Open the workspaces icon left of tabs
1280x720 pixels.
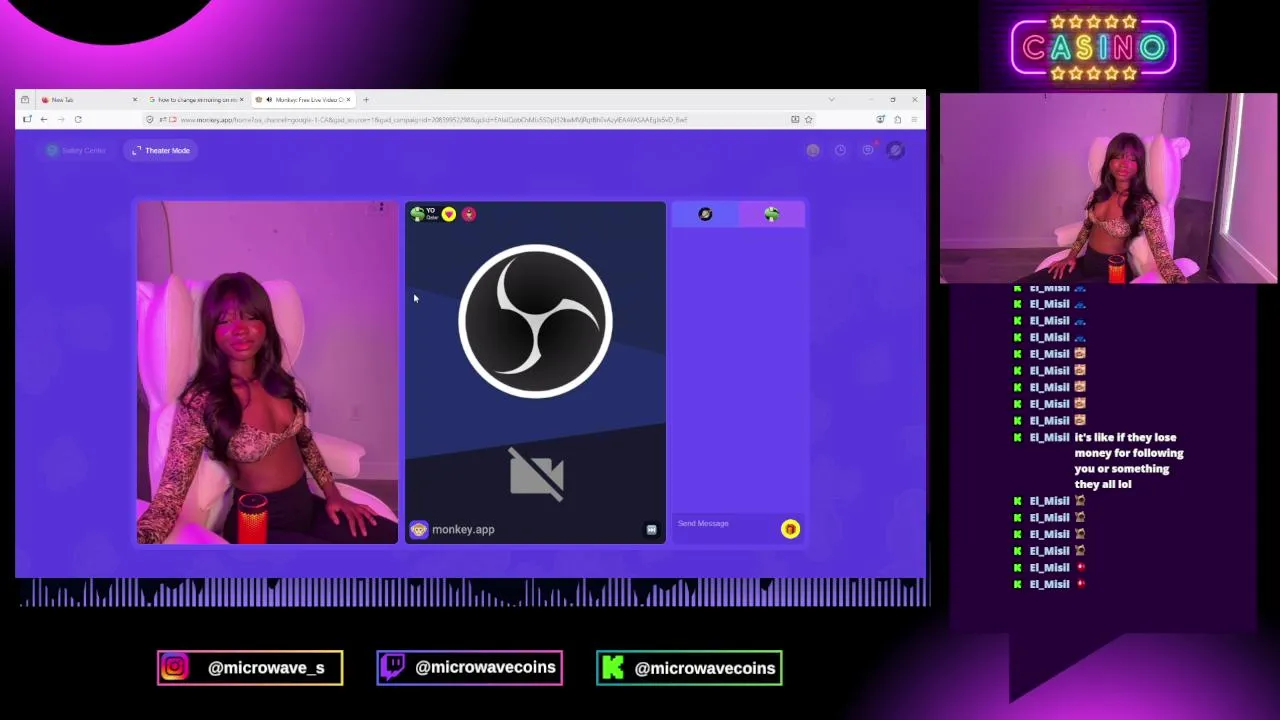click(x=25, y=100)
